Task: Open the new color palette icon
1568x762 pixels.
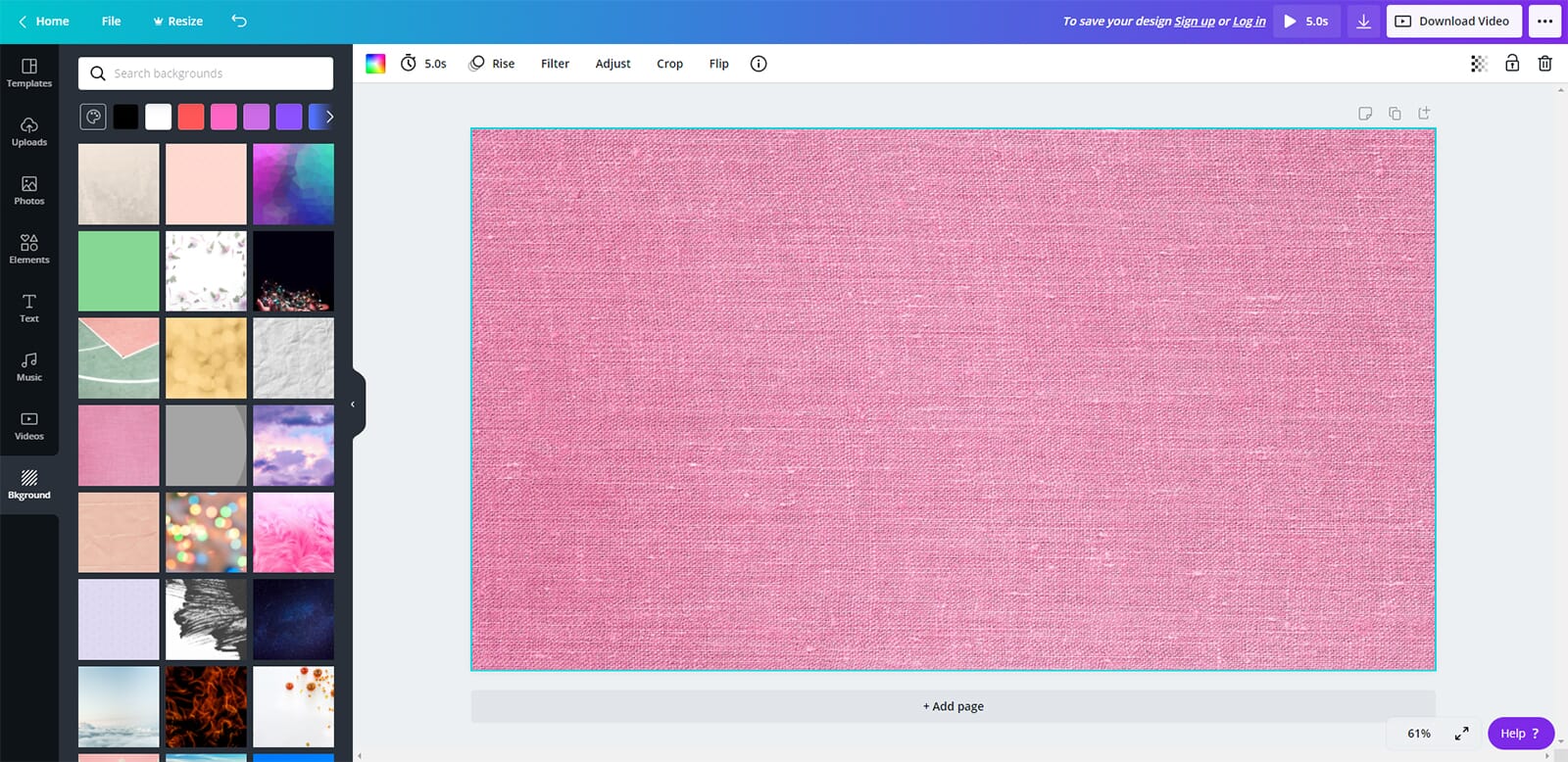Action: [93, 118]
